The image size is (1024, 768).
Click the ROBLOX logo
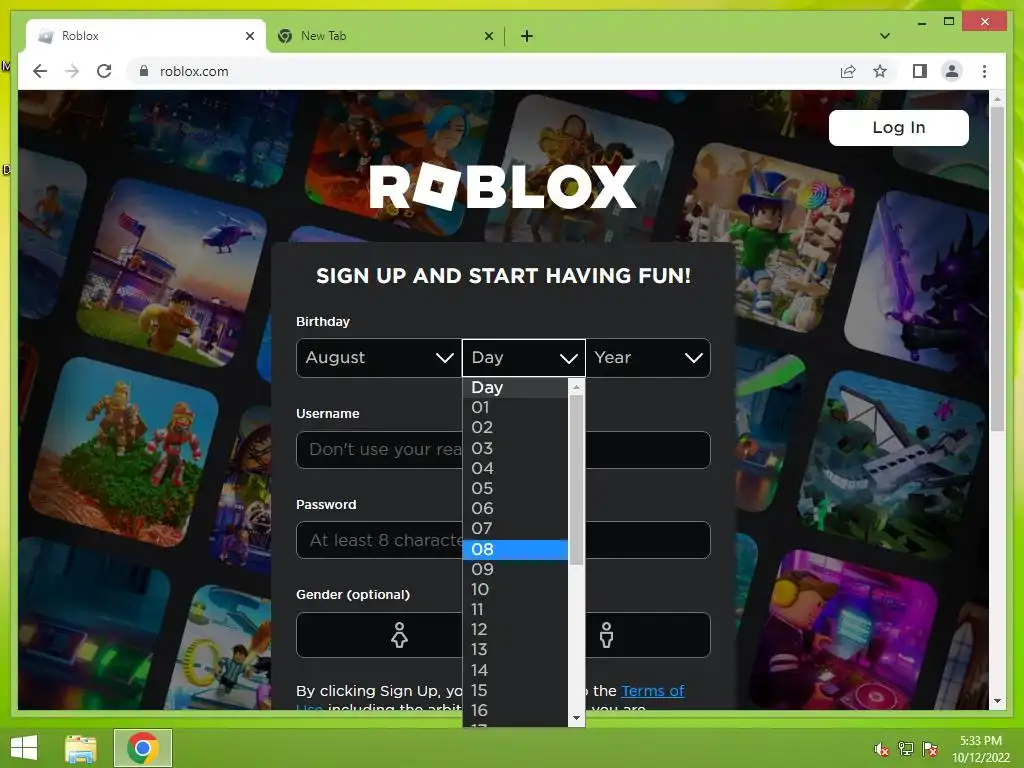(x=502, y=187)
